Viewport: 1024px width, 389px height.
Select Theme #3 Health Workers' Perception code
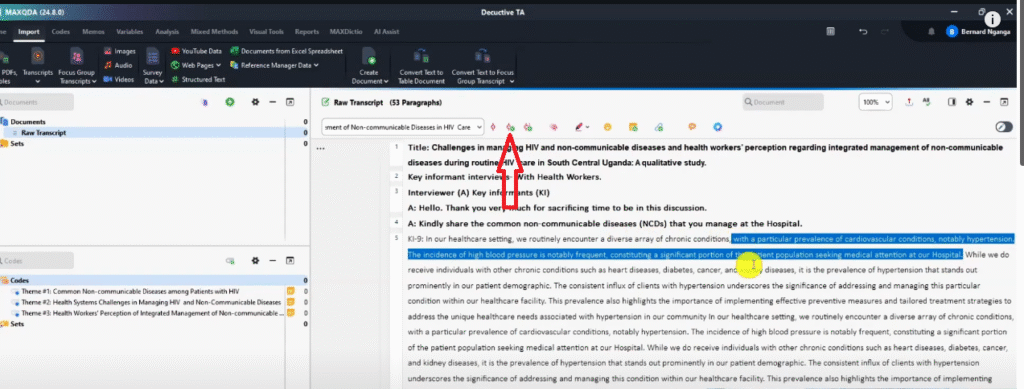153,313
